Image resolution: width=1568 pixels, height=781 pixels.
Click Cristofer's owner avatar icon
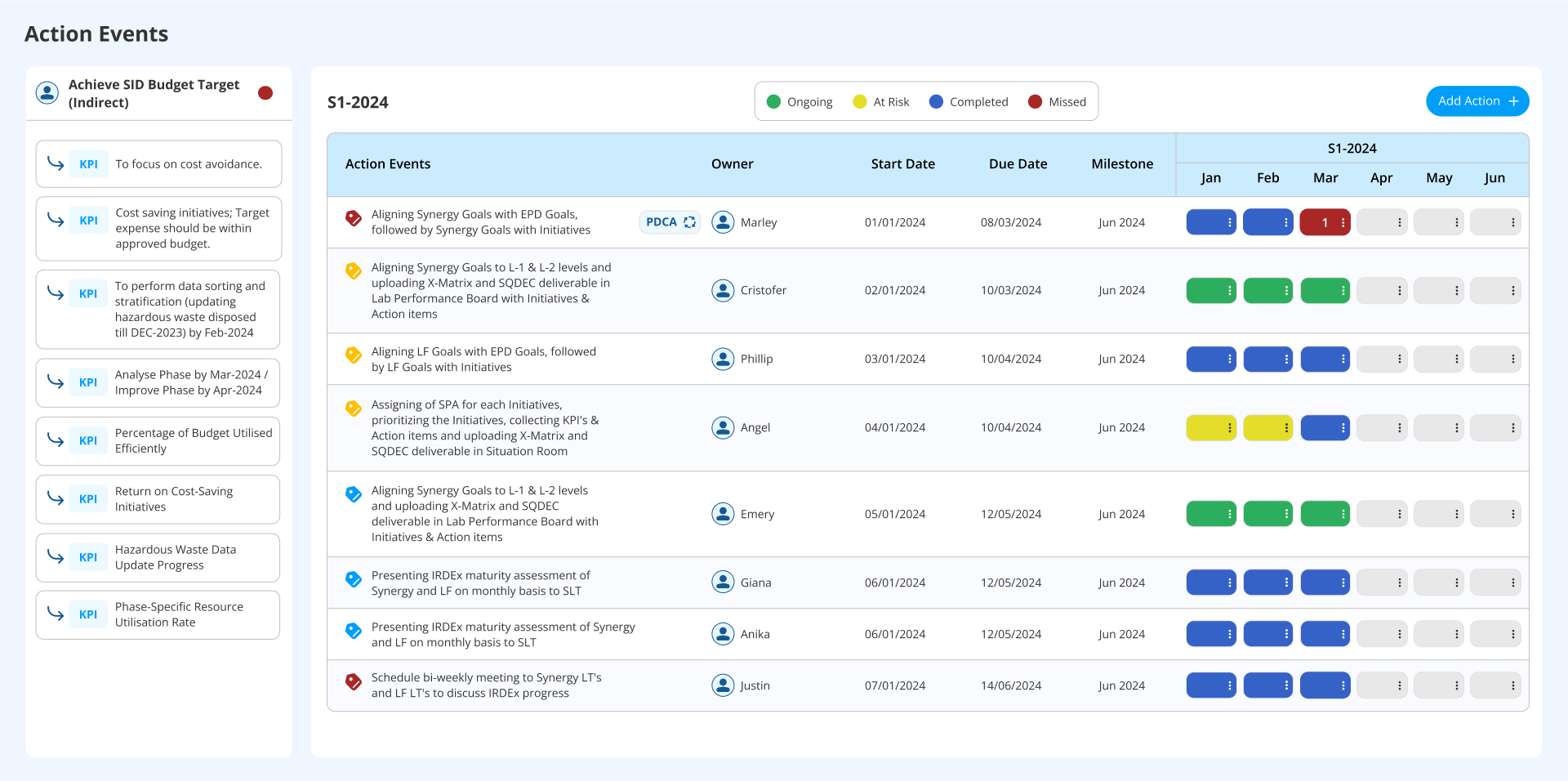point(723,290)
